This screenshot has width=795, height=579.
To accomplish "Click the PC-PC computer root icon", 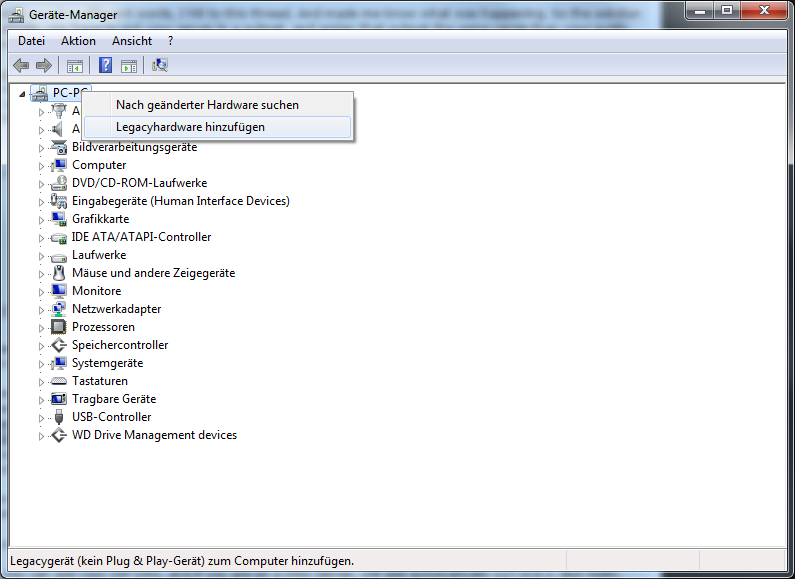I will [40, 93].
